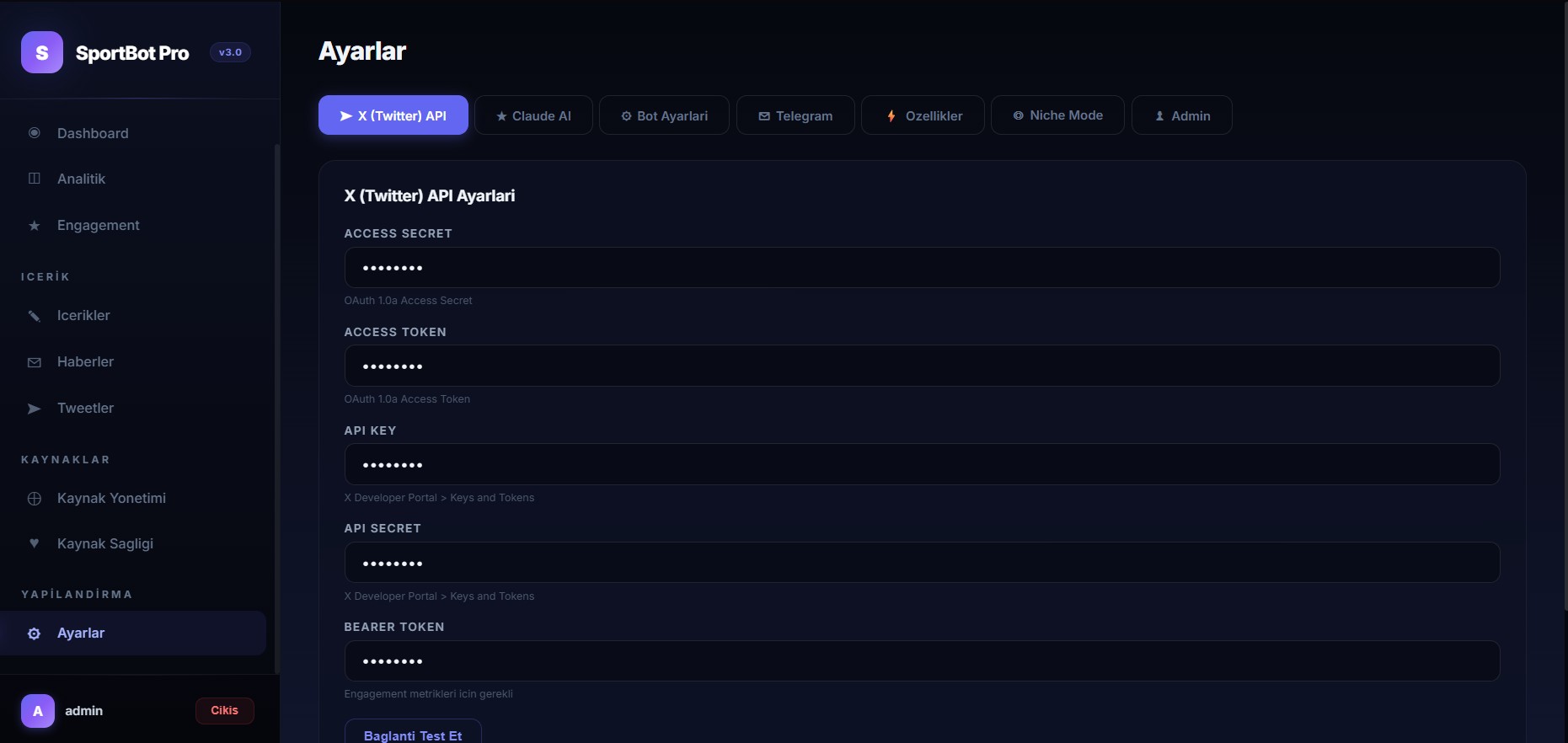Go to the Ozellikler tab
The width and height of the screenshot is (1568, 743).
pyautogui.click(x=923, y=115)
